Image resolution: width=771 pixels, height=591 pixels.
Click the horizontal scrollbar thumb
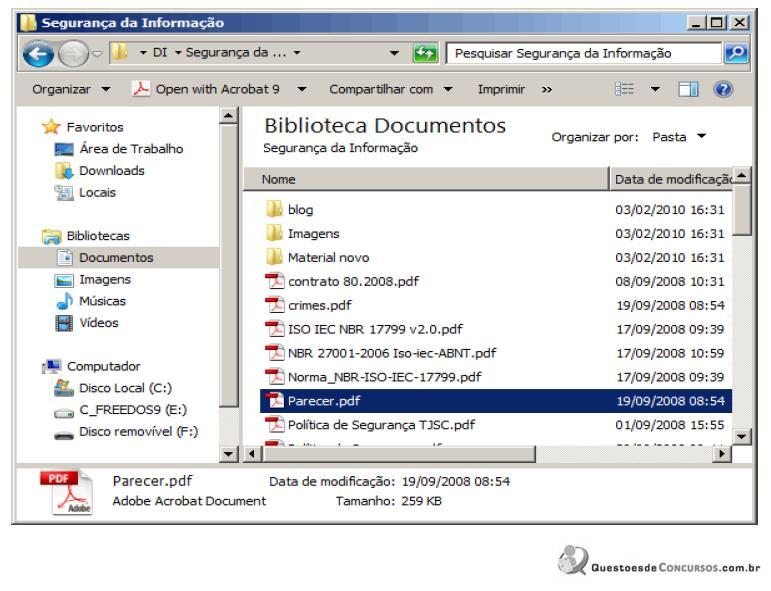398,453
